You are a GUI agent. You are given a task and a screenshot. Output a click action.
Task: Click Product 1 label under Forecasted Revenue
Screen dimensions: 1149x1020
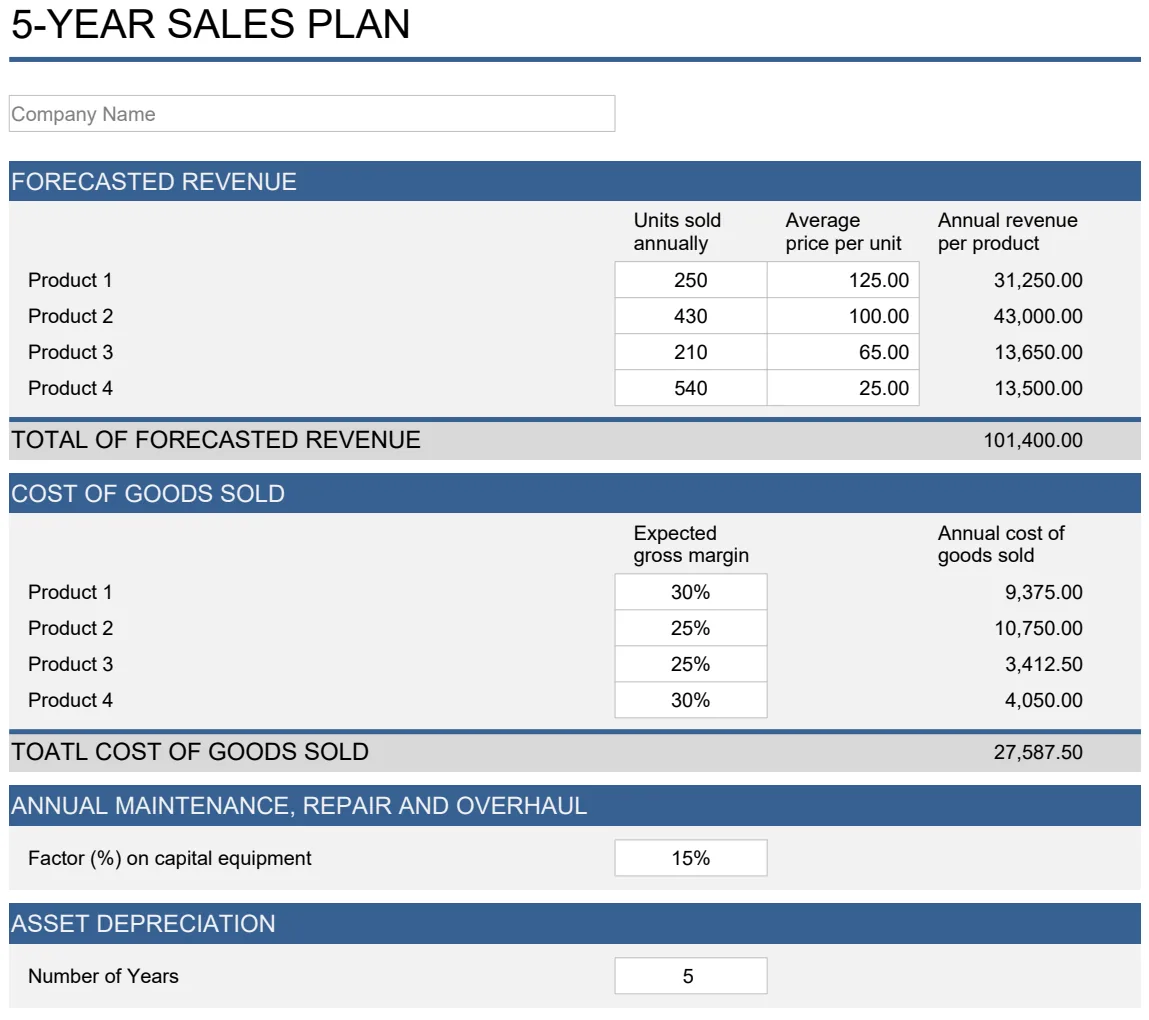pos(70,280)
